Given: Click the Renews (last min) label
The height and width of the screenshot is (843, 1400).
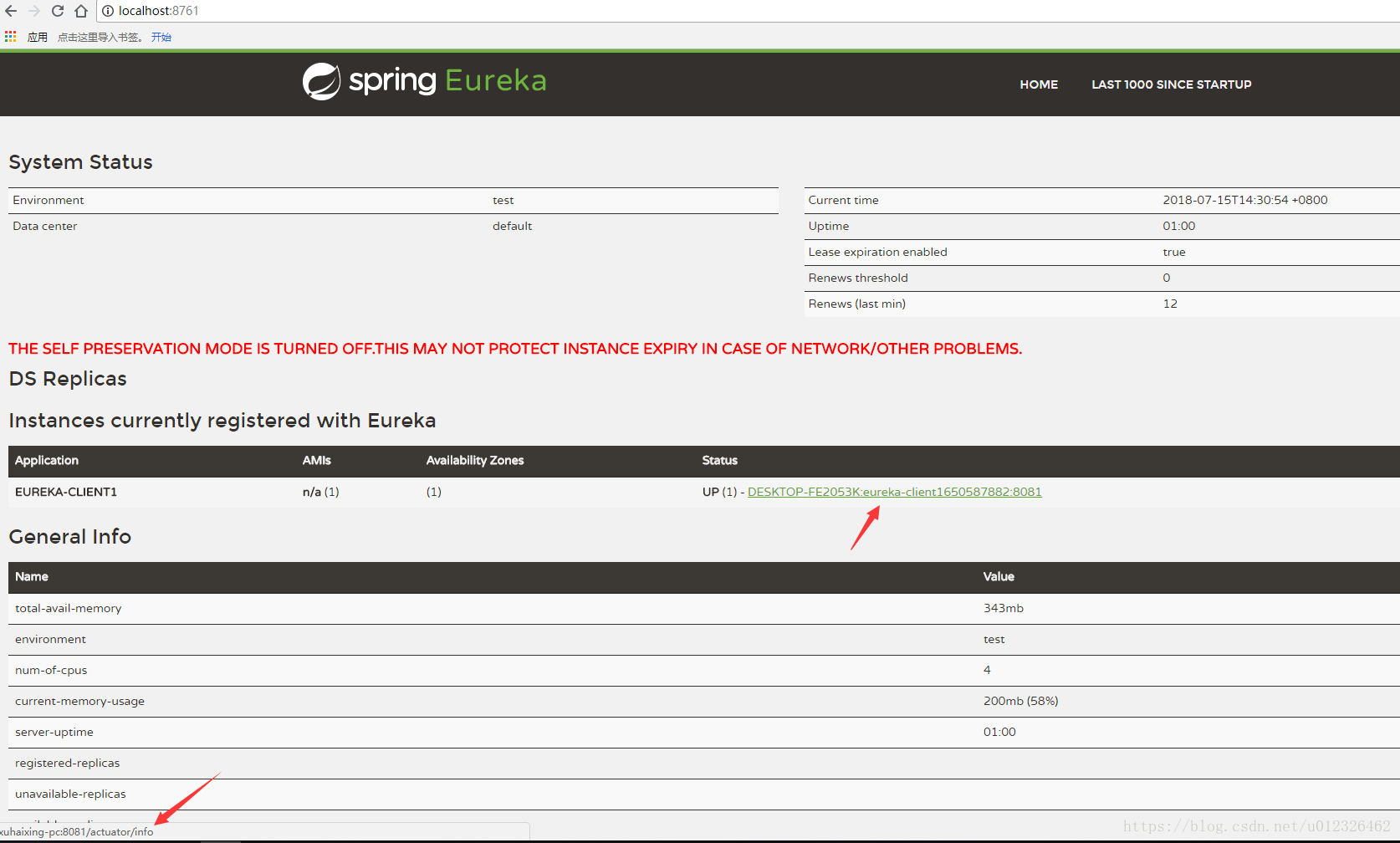Looking at the screenshot, I should 857,304.
